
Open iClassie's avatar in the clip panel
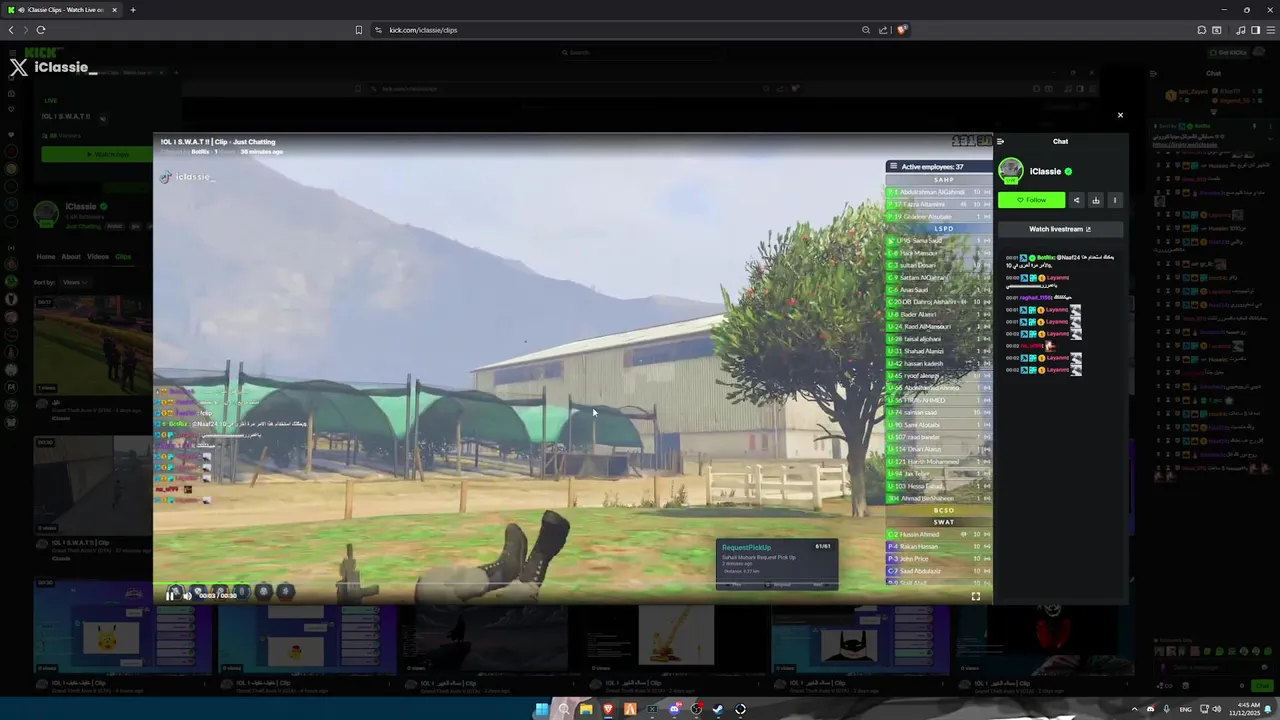1011,171
